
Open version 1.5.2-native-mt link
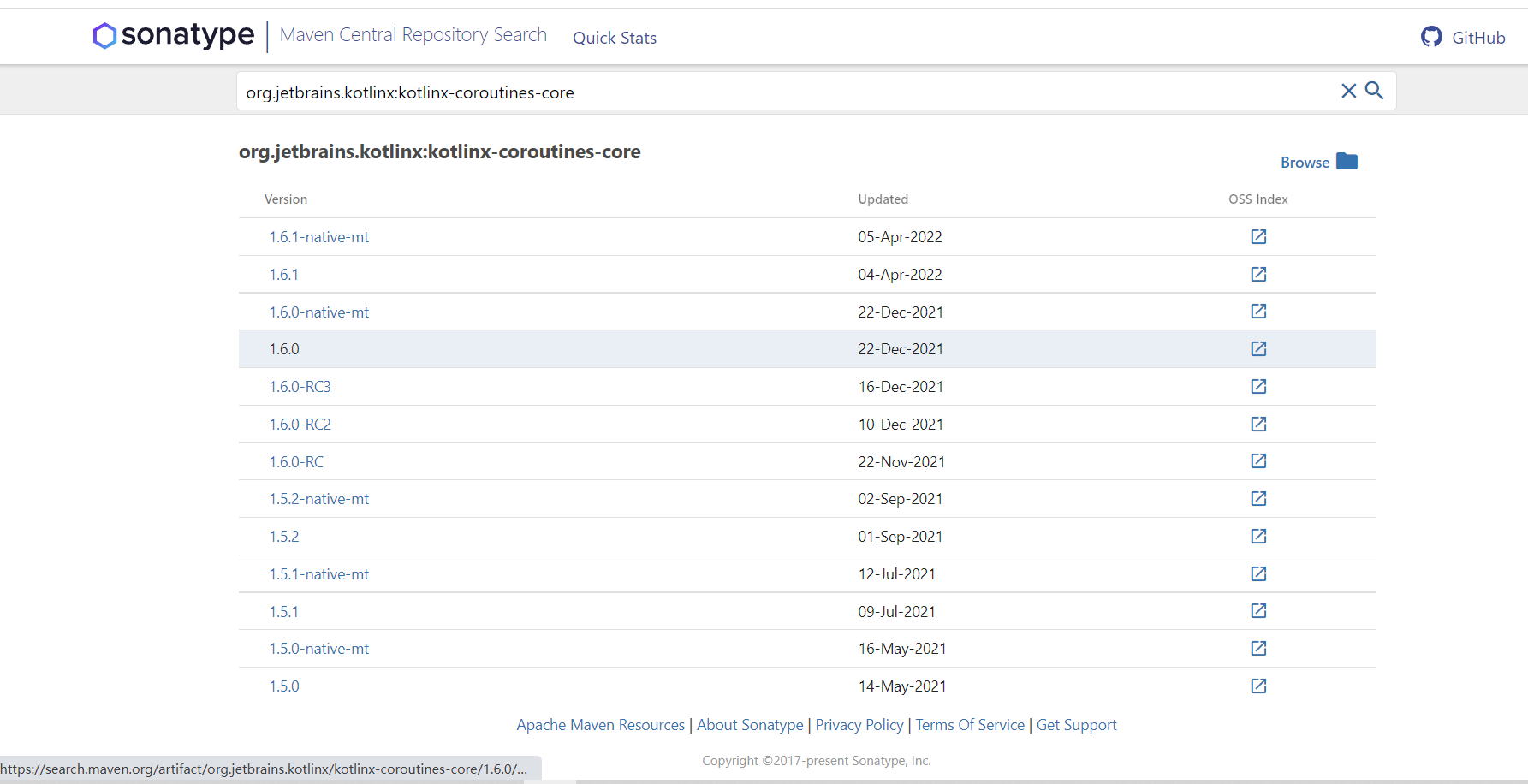click(318, 499)
